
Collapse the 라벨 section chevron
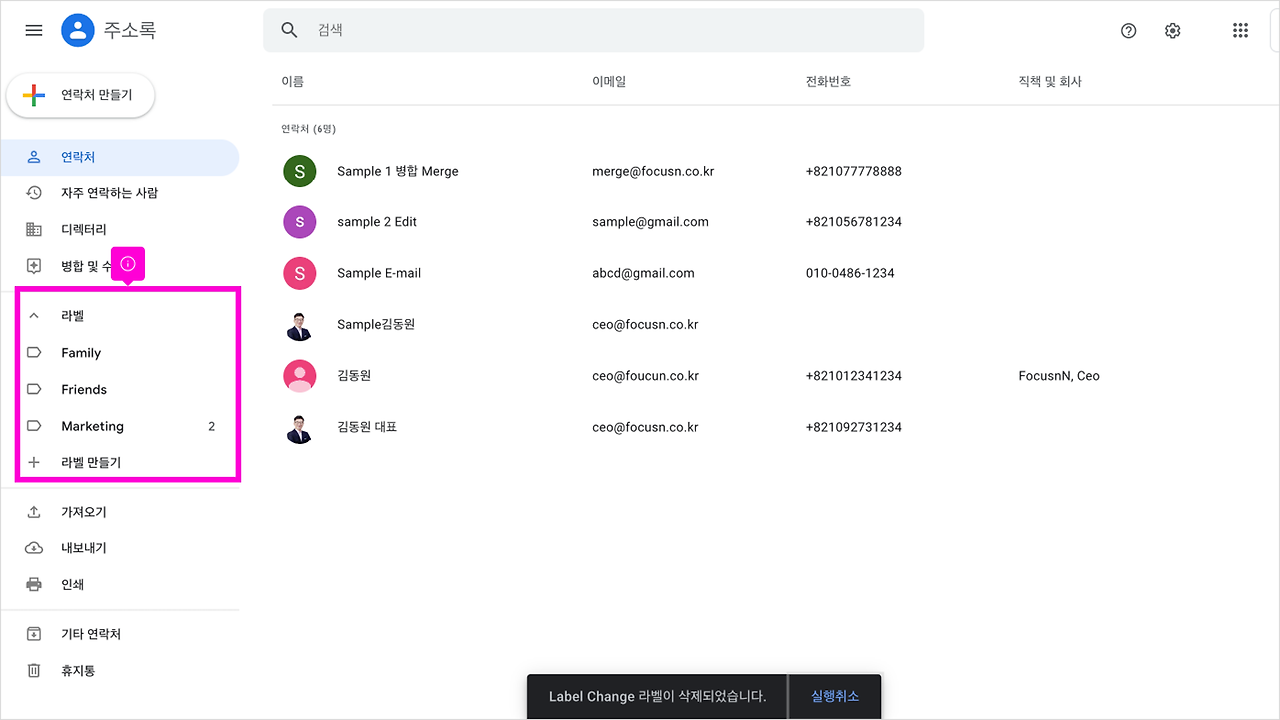click(33, 315)
